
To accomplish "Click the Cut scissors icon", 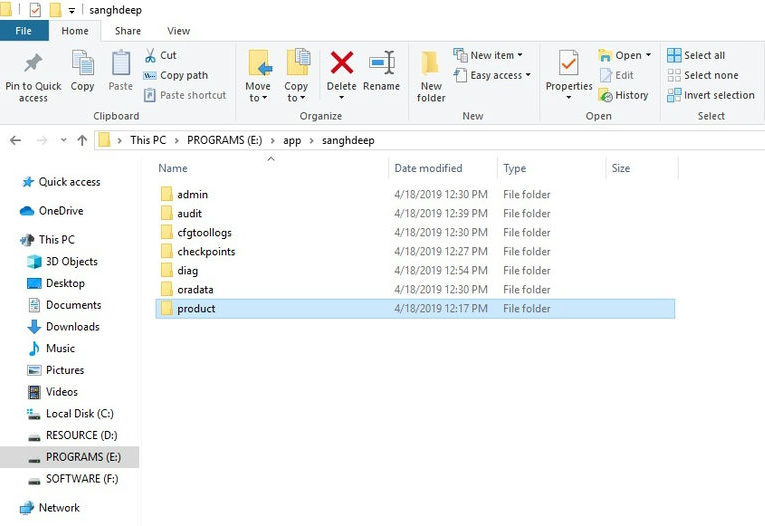I will (x=150, y=56).
